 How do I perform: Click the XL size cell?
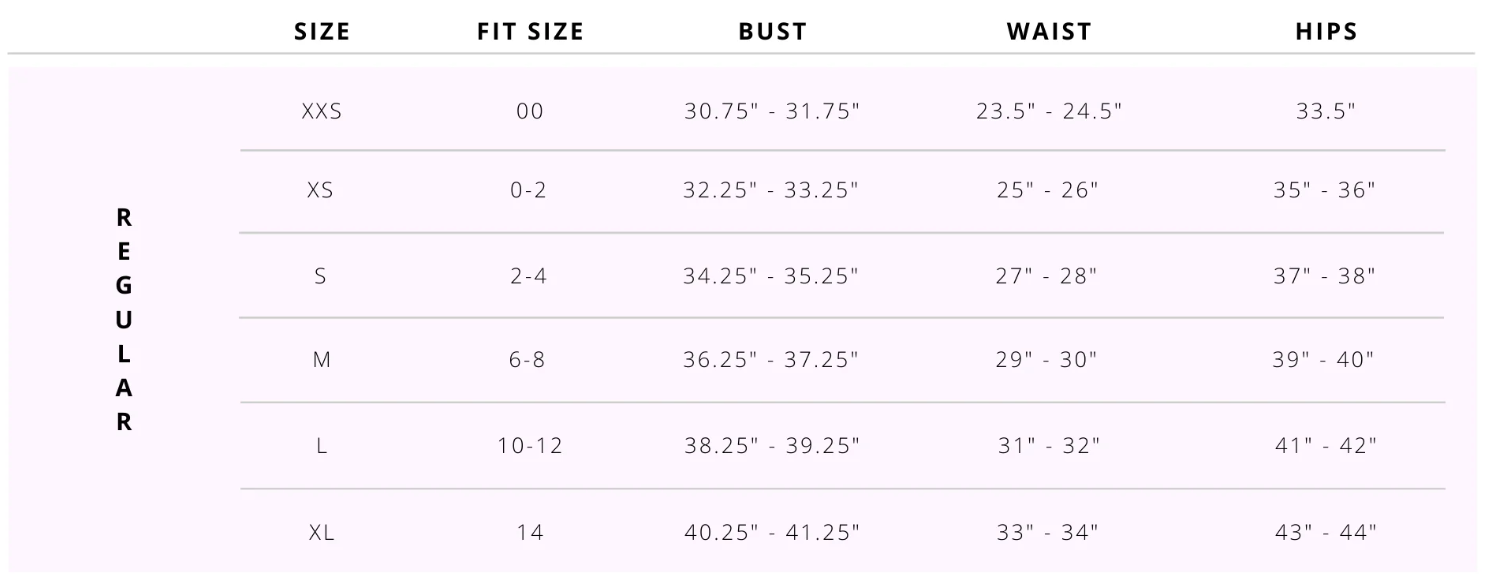click(x=322, y=533)
